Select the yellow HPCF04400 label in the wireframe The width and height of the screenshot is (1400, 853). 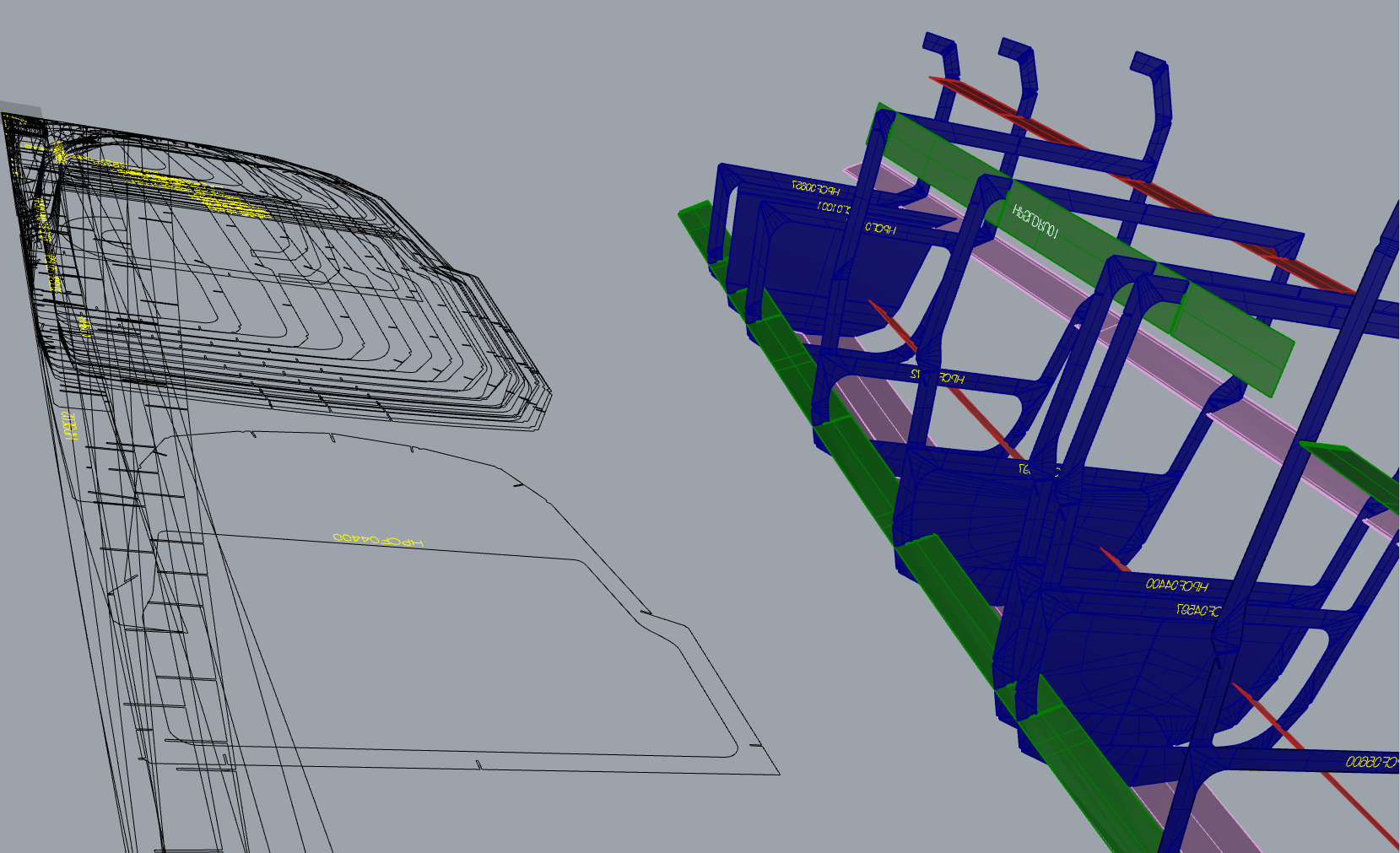[x=378, y=540]
